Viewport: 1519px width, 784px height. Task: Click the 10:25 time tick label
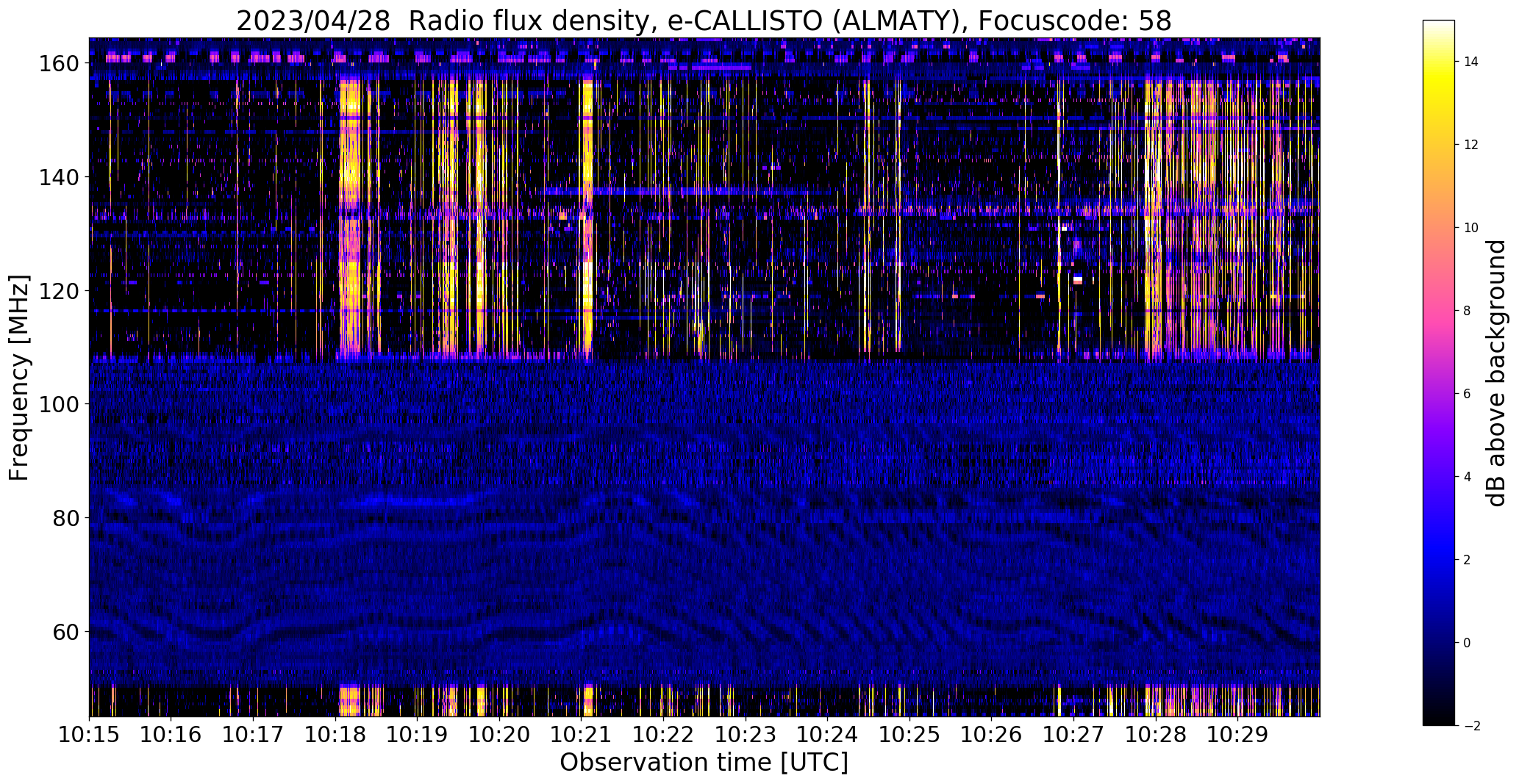909,734
